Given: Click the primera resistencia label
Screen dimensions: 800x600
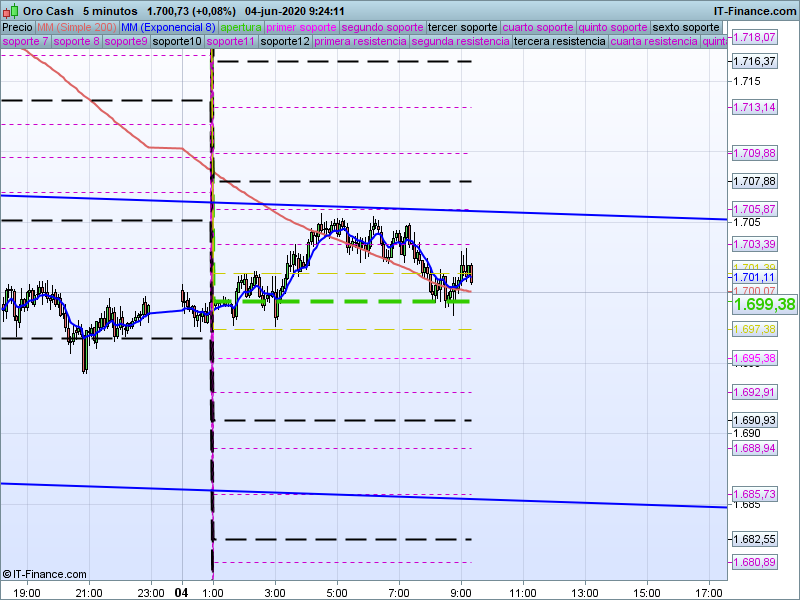Looking at the screenshot, I should click(360, 42).
